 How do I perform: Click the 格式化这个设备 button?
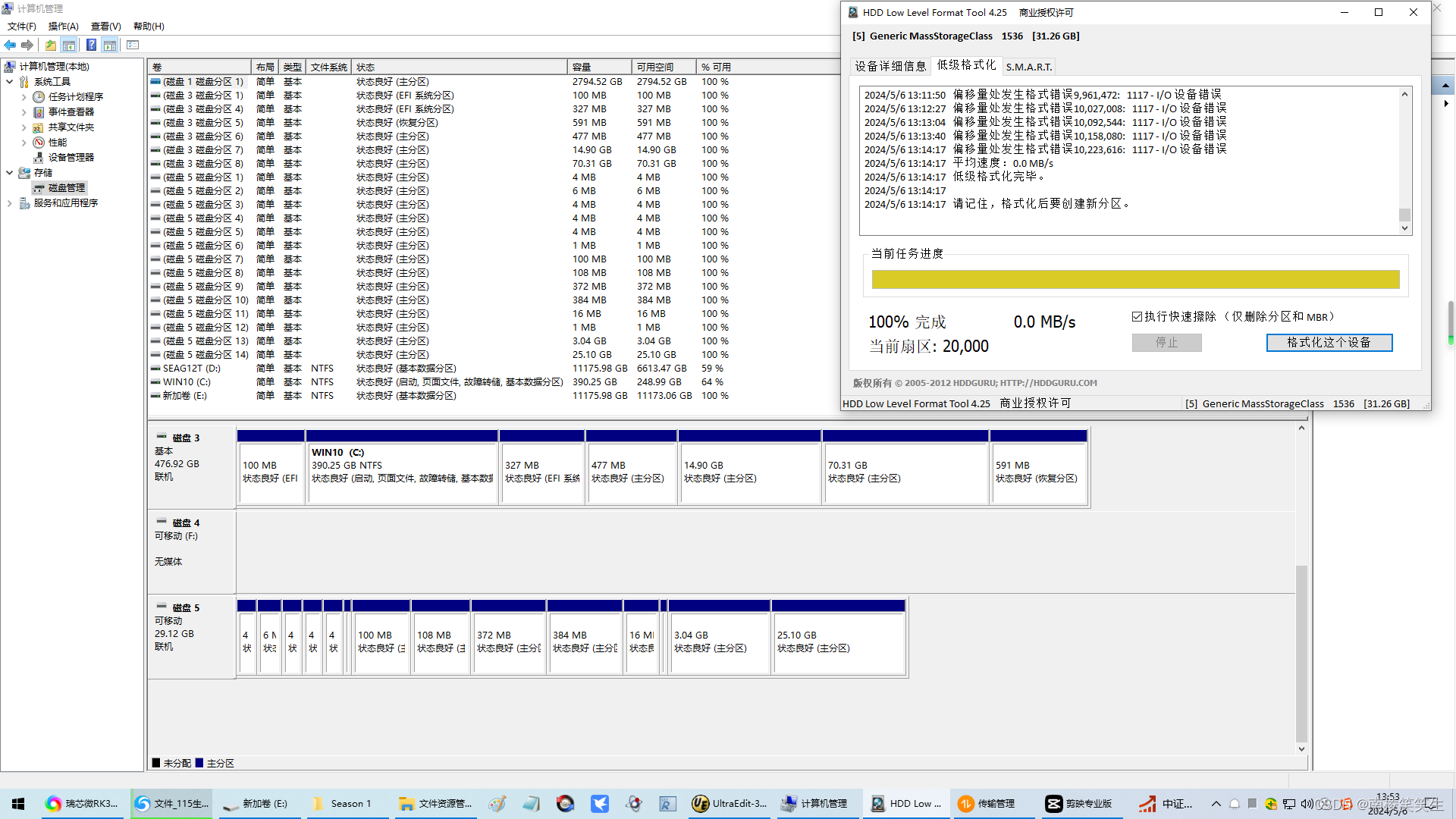tap(1329, 342)
